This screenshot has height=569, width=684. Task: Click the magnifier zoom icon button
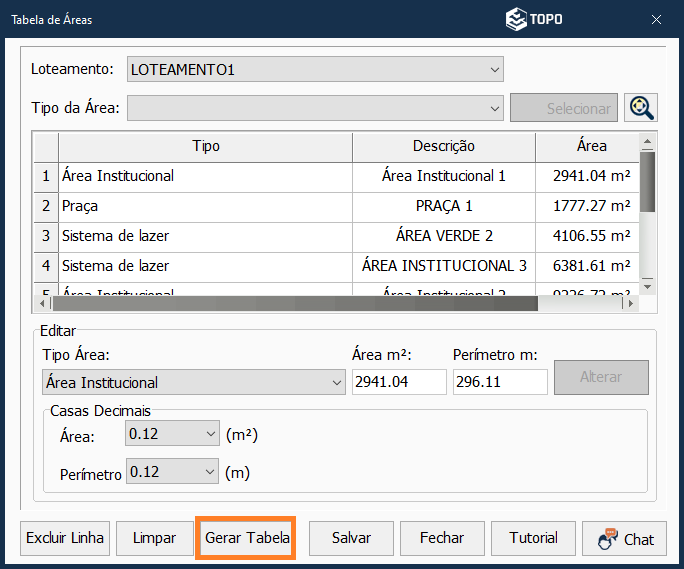click(x=640, y=108)
